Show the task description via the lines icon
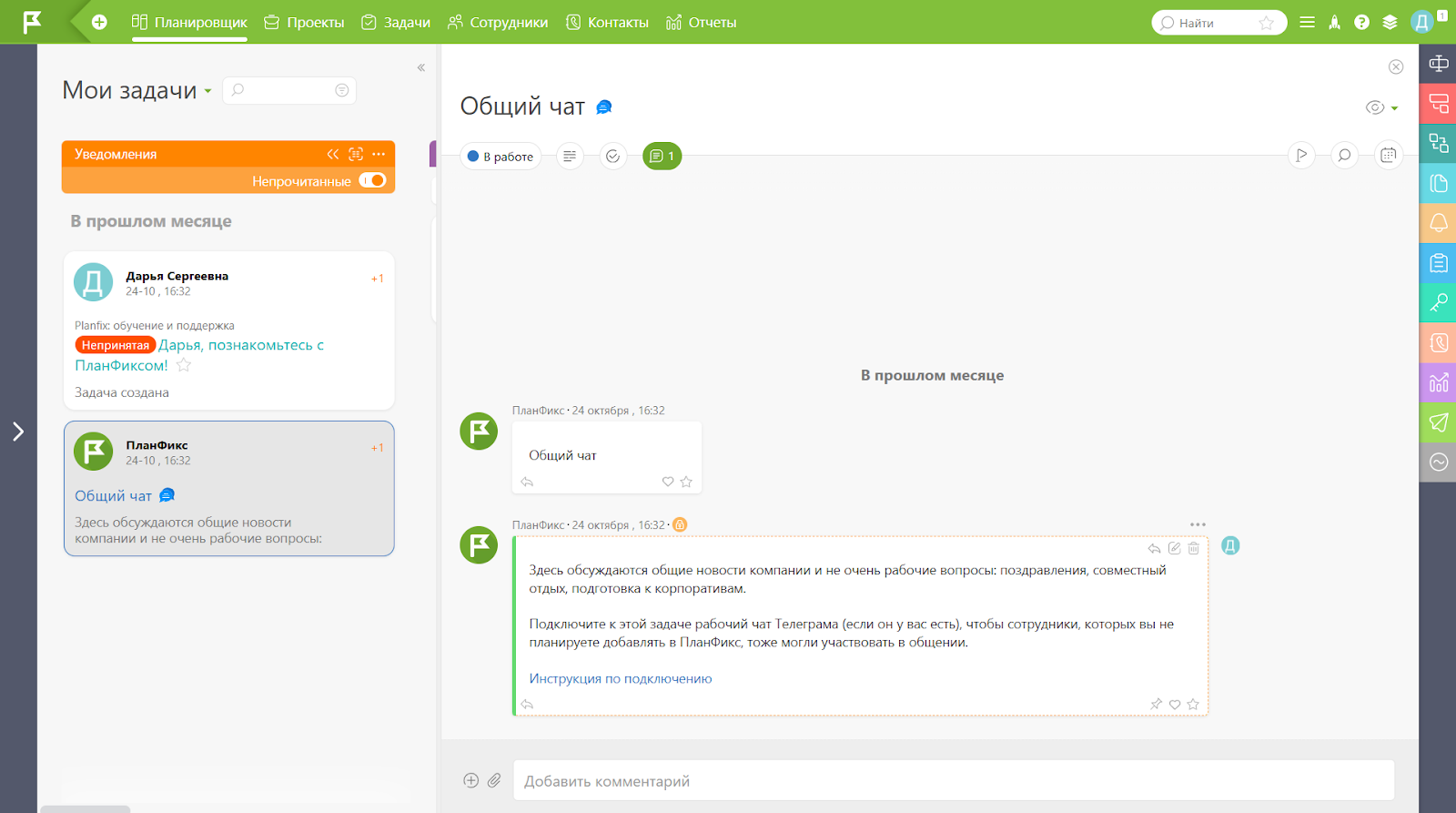The image size is (1456, 813). (x=570, y=157)
